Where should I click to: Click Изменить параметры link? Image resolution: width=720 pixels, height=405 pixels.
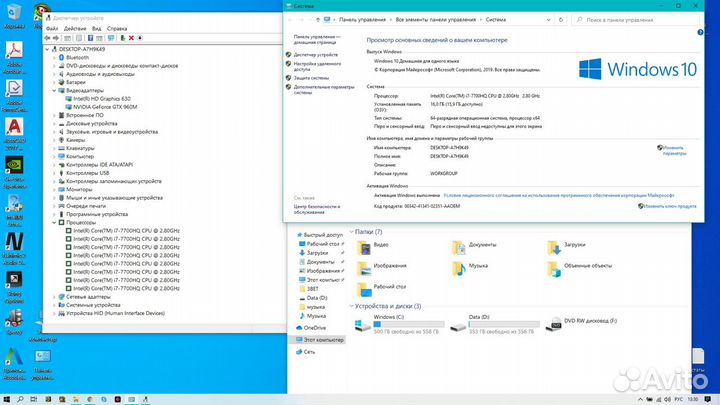point(674,151)
